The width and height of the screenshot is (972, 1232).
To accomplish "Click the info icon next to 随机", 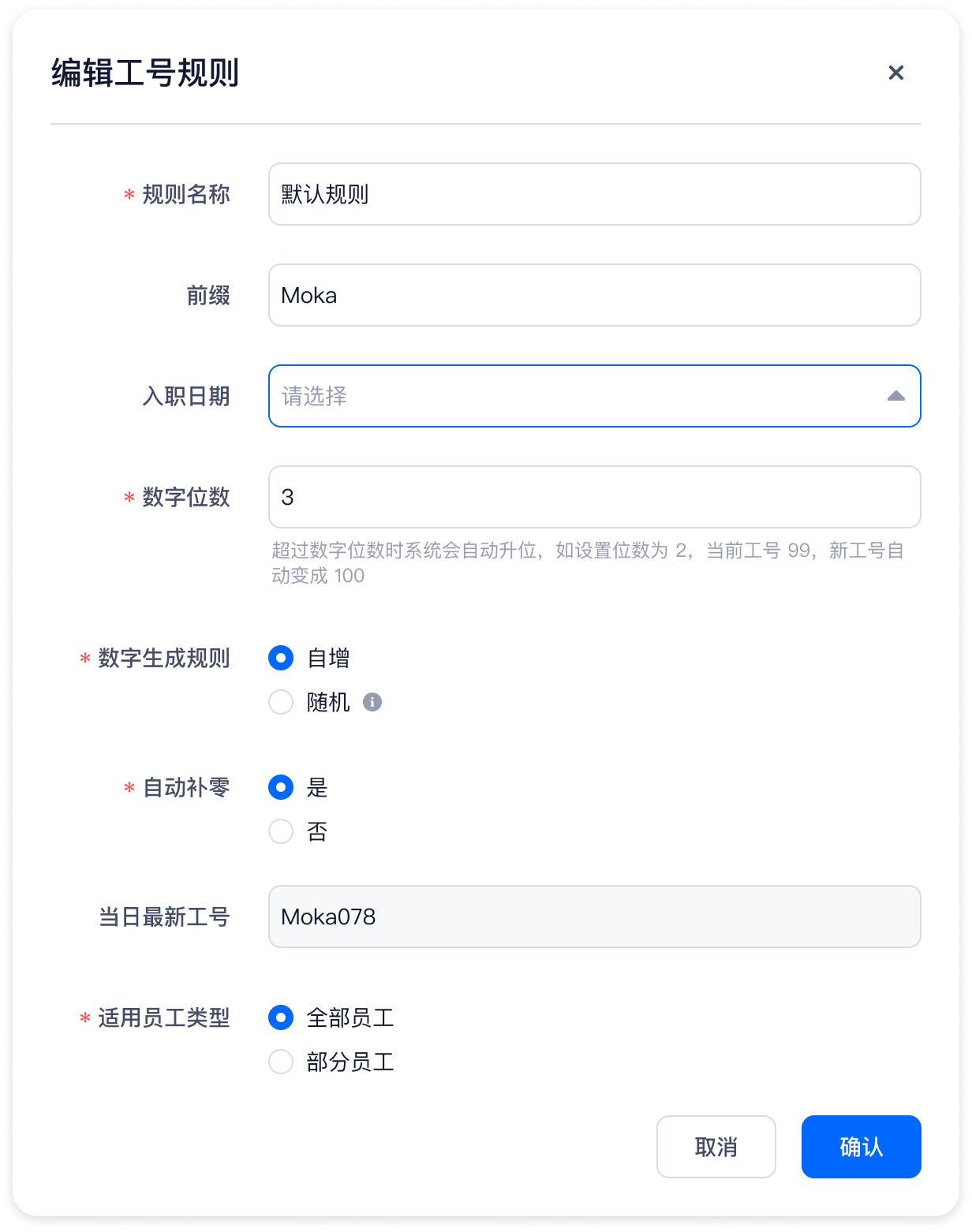I will pyautogui.click(x=372, y=702).
